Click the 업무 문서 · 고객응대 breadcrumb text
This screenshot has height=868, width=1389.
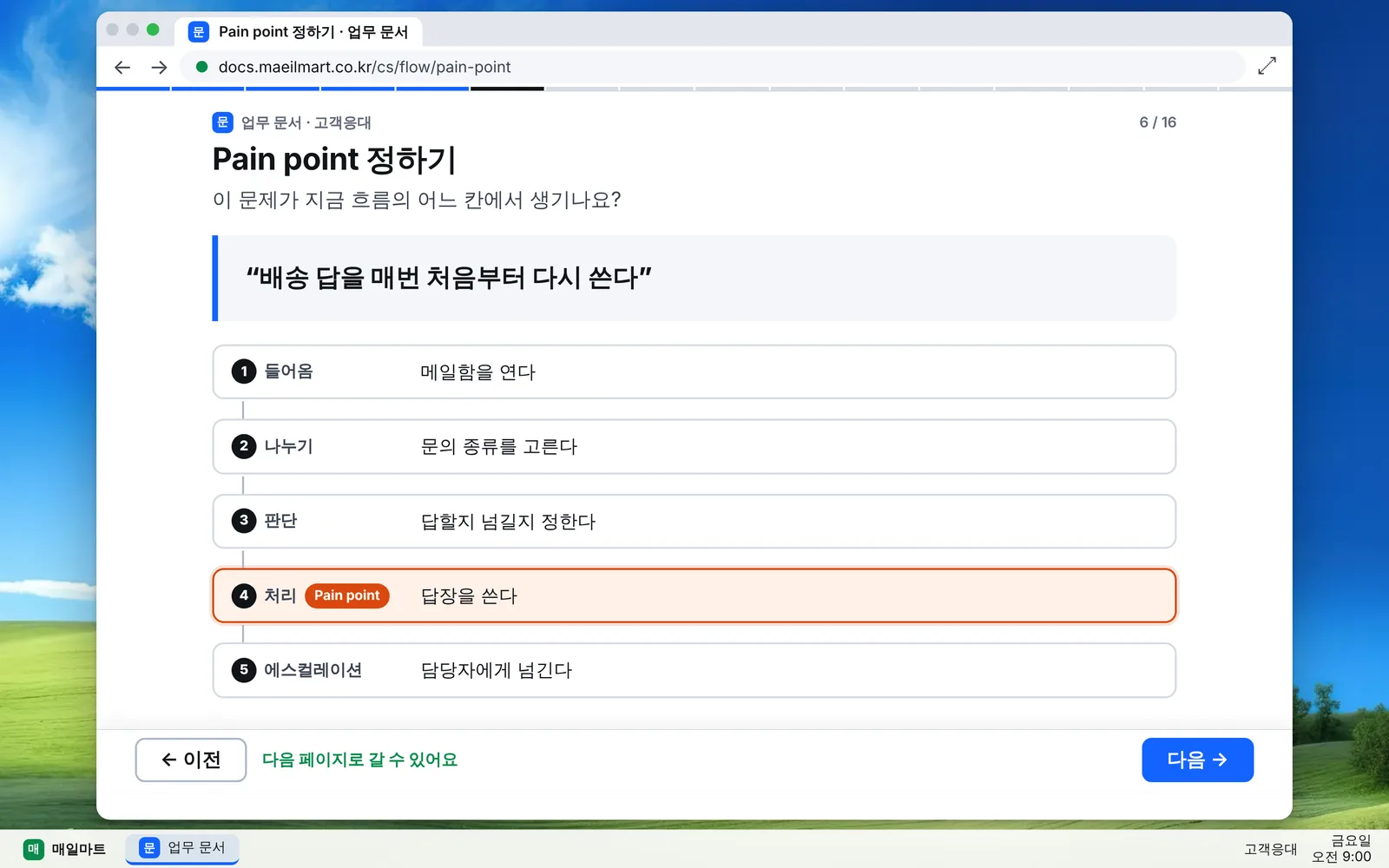point(306,122)
